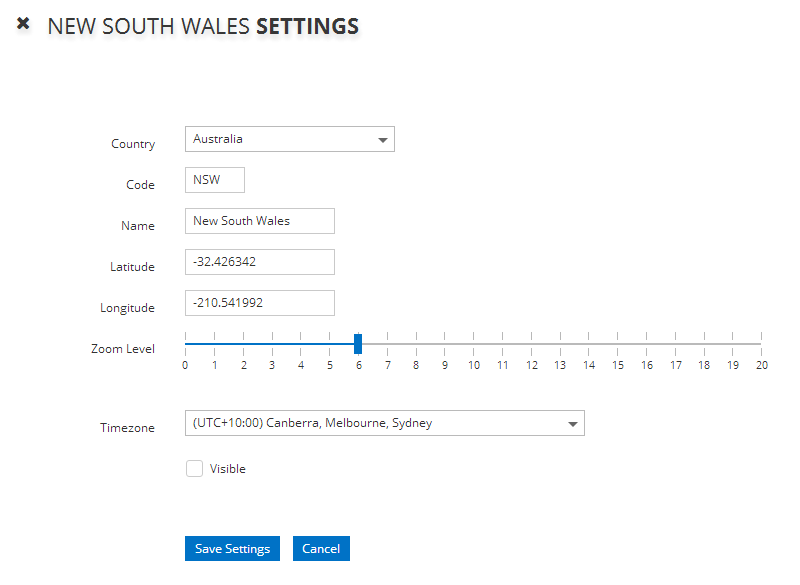The width and height of the screenshot is (800, 585).
Task: Set zoom level to 15 on slider
Action: (x=617, y=344)
